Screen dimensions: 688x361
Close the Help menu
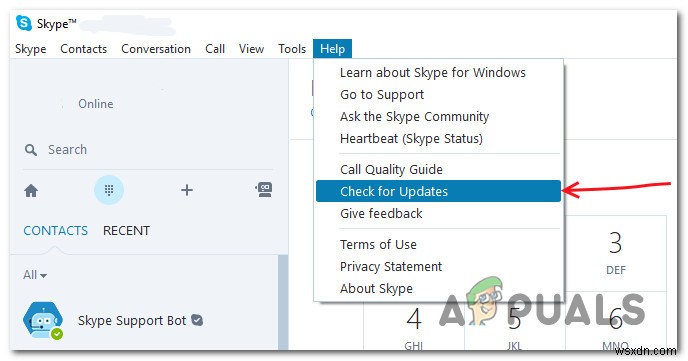click(332, 49)
